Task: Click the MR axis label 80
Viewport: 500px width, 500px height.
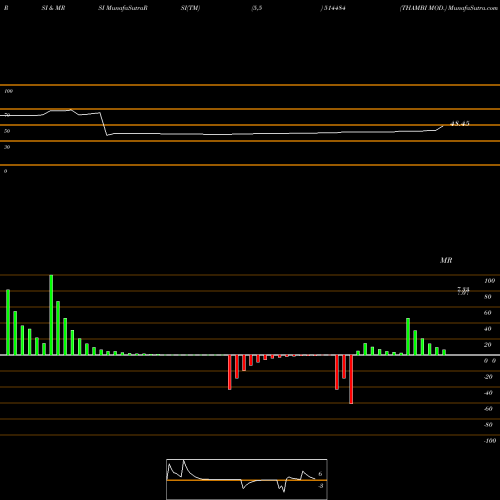Action: pos(488,297)
